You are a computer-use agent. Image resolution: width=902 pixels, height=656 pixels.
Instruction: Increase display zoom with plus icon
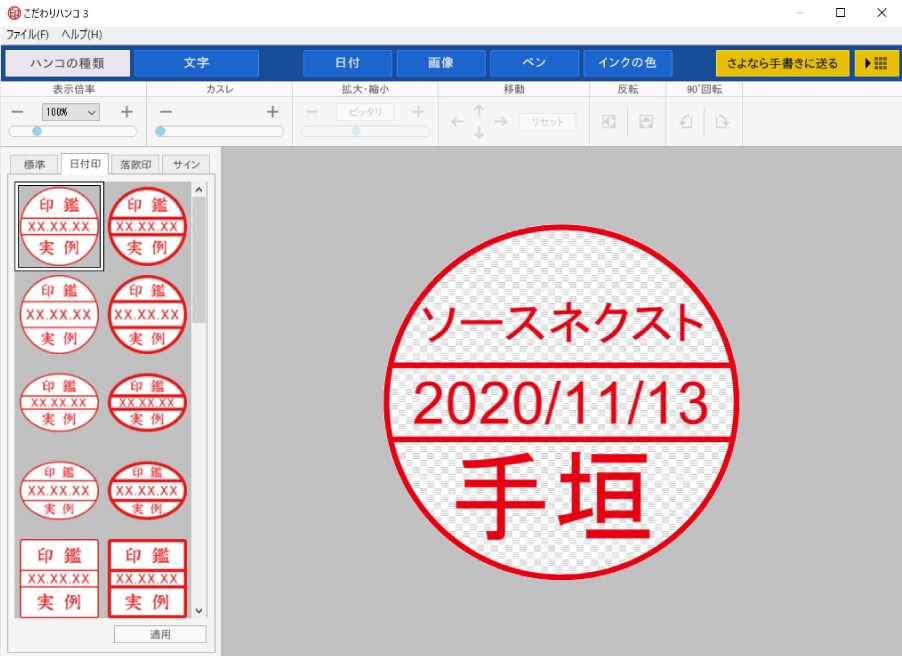127,112
